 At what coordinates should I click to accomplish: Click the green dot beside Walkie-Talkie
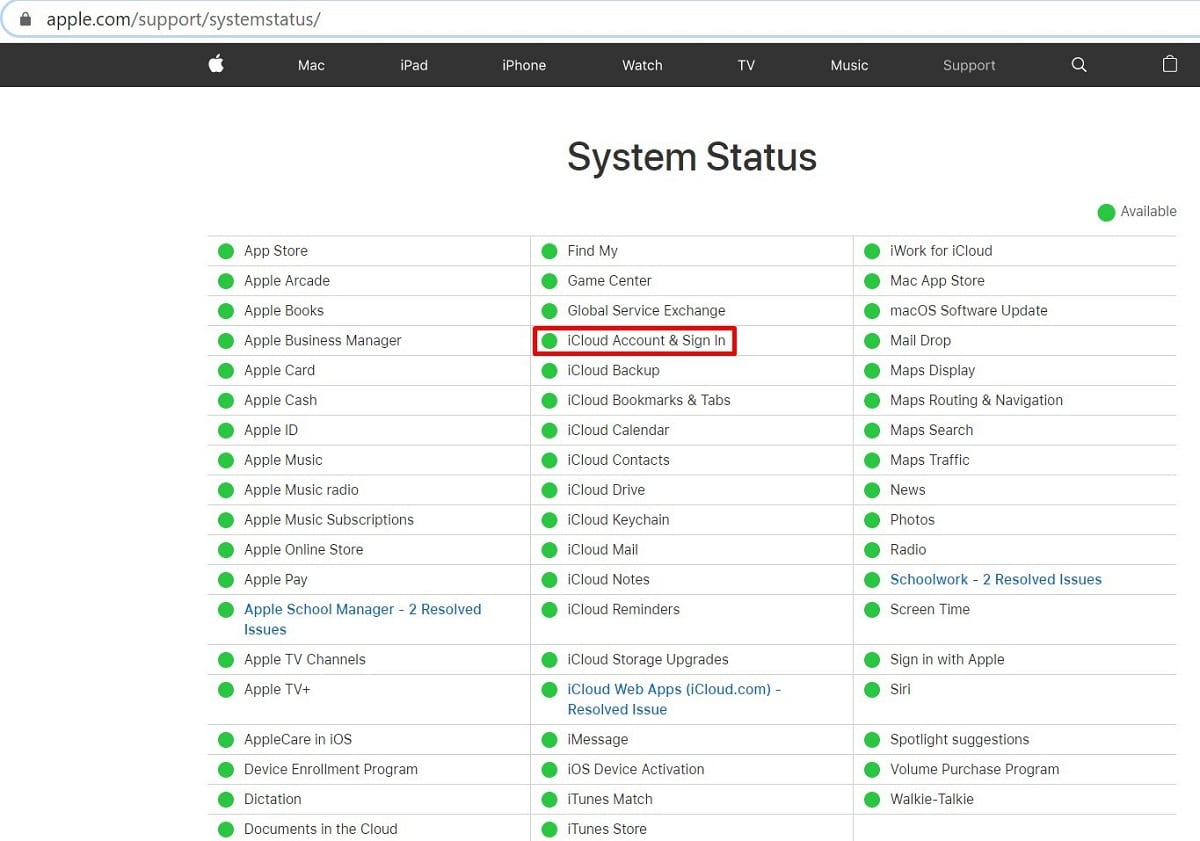point(872,800)
